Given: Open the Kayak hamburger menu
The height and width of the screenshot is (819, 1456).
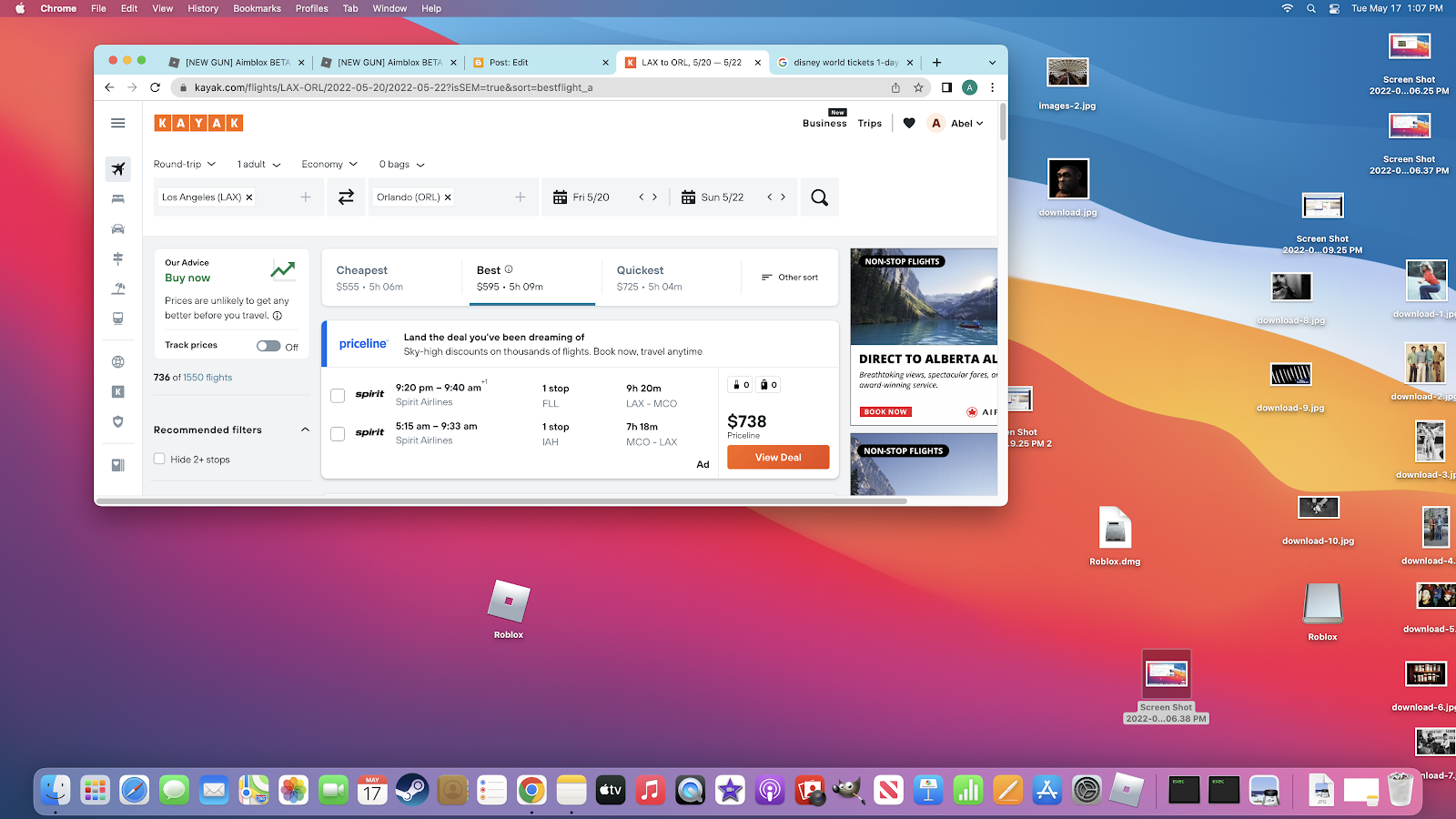Looking at the screenshot, I should point(118,123).
